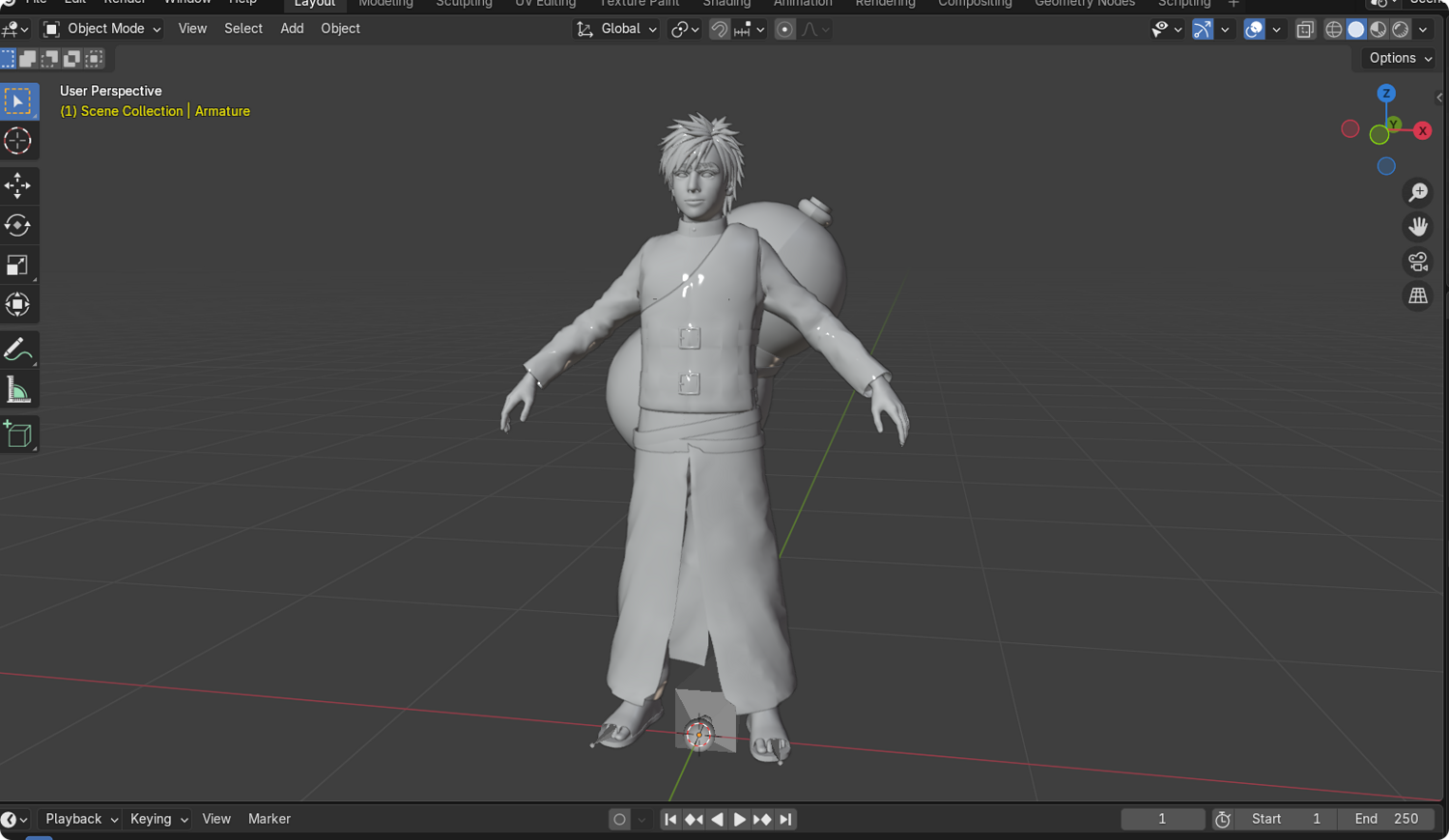
Task: Switch to the Animation workspace tab
Action: pos(803,4)
